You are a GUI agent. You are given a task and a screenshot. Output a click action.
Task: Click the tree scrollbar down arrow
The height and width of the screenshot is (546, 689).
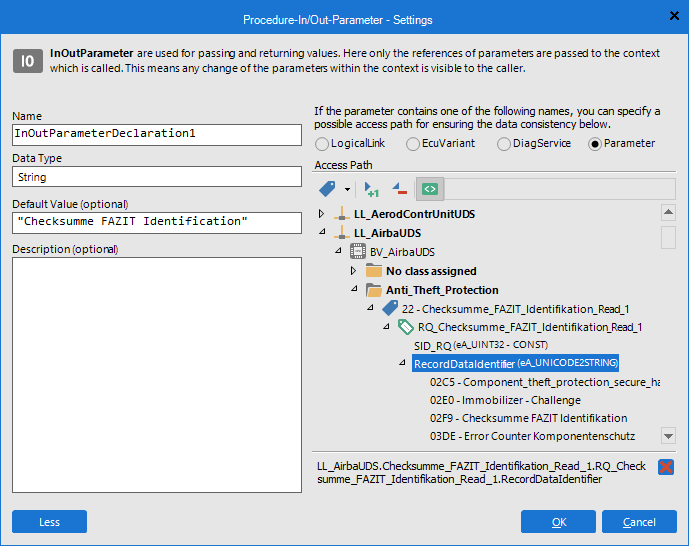point(668,435)
